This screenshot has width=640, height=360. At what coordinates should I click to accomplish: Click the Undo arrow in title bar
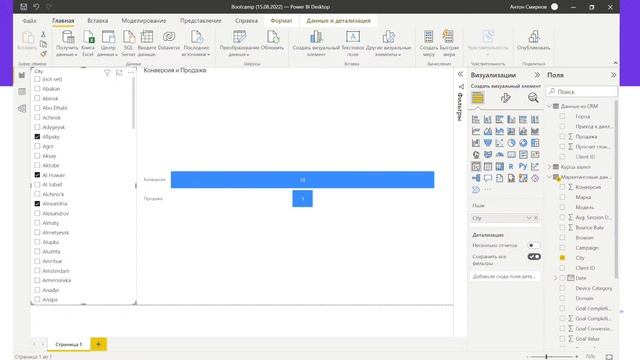[x=36, y=7]
